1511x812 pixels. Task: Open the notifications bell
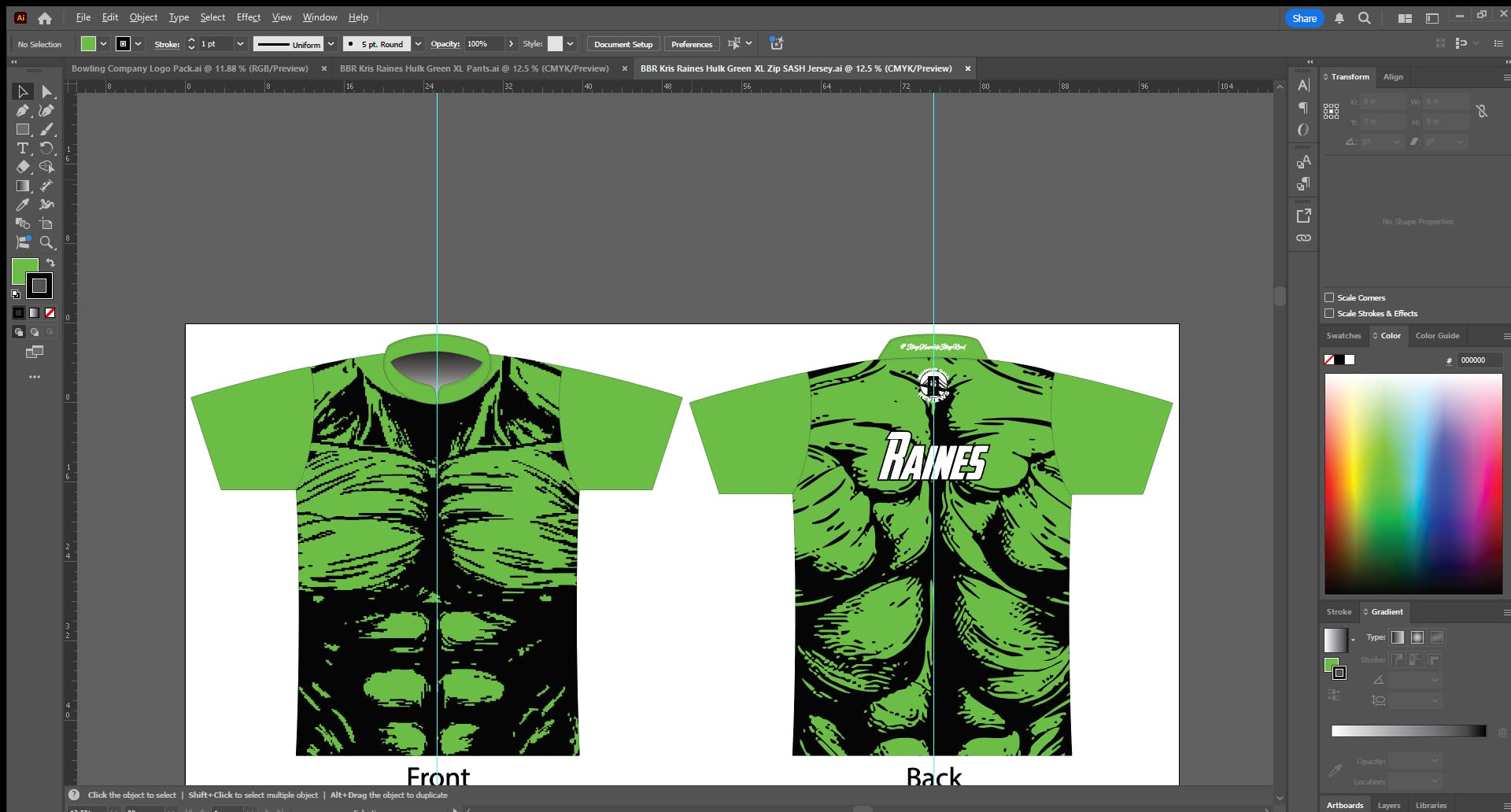(x=1339, y=18)
